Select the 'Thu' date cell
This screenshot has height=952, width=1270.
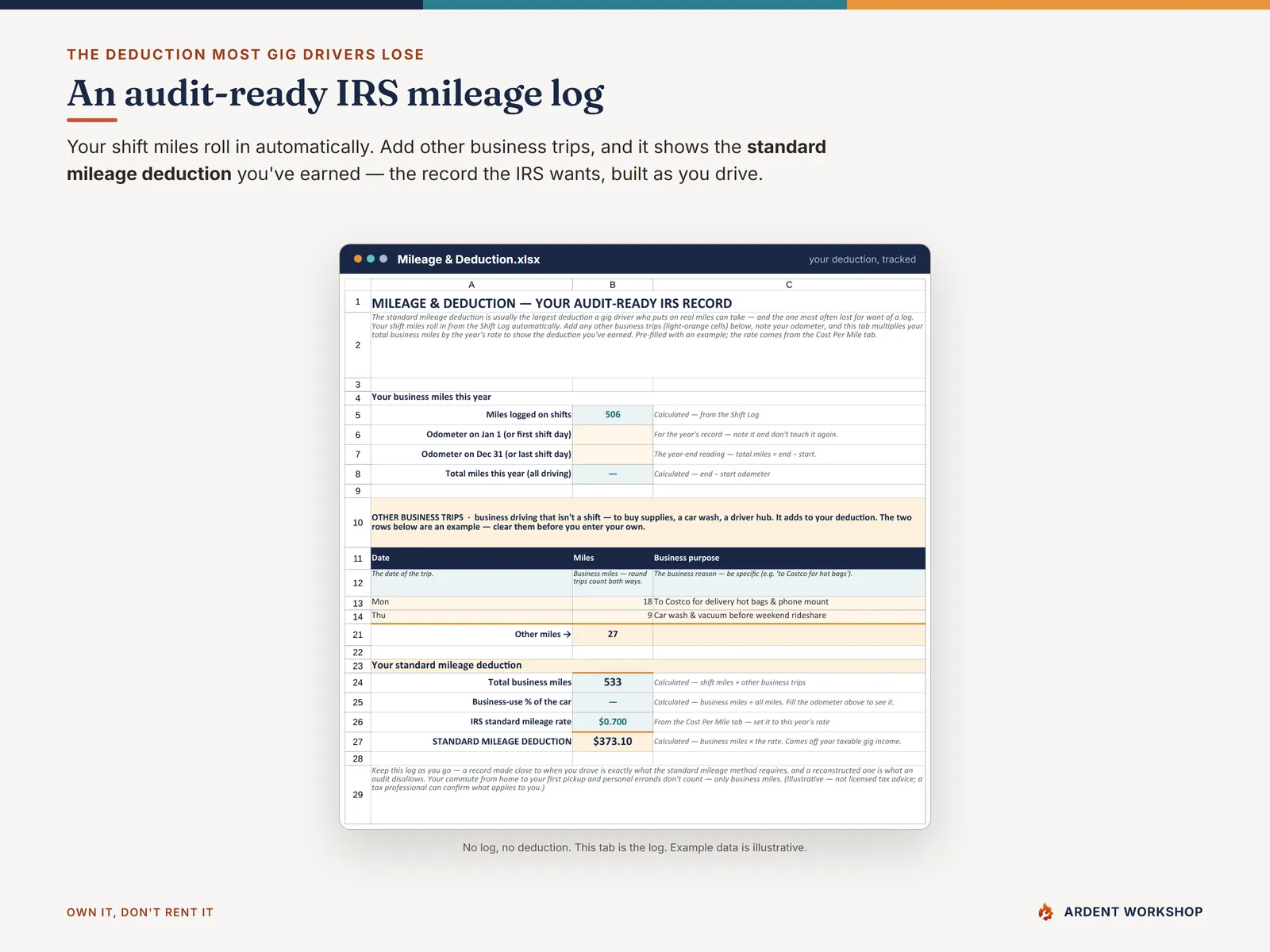(471, 616)
